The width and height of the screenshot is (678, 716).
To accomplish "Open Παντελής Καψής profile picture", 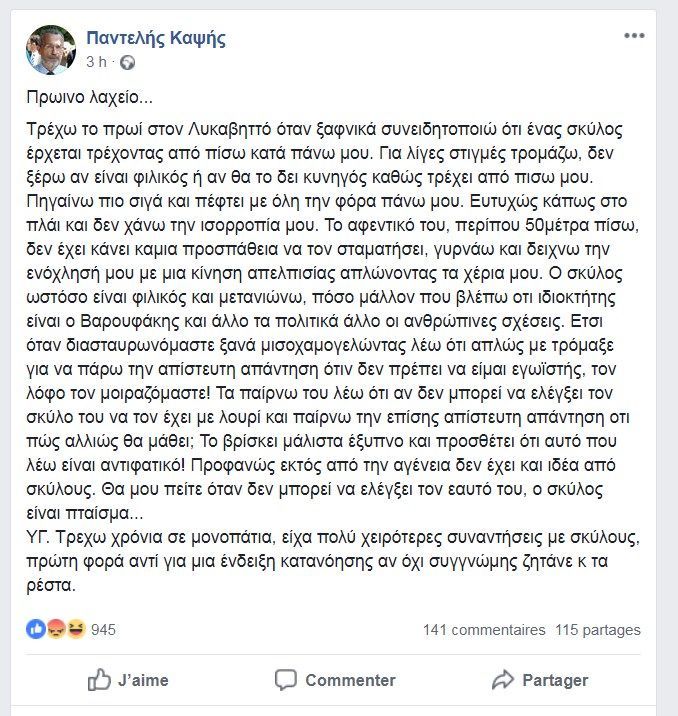I will click(50, 50).
